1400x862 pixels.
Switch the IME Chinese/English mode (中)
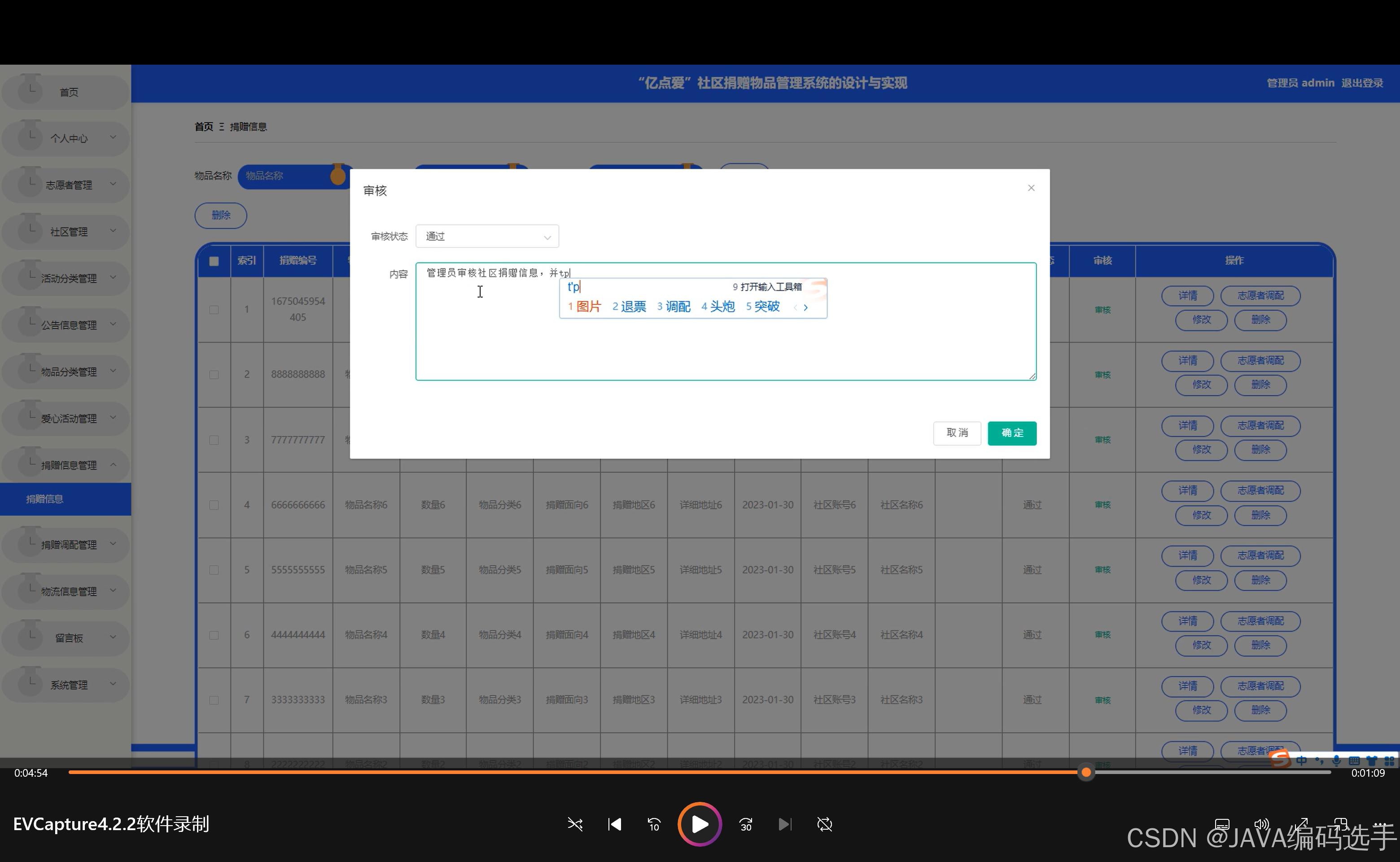point(1301,761)
